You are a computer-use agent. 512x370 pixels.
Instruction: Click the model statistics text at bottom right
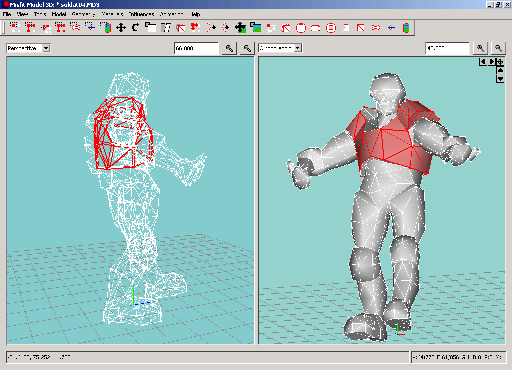(x=457, y=357)
